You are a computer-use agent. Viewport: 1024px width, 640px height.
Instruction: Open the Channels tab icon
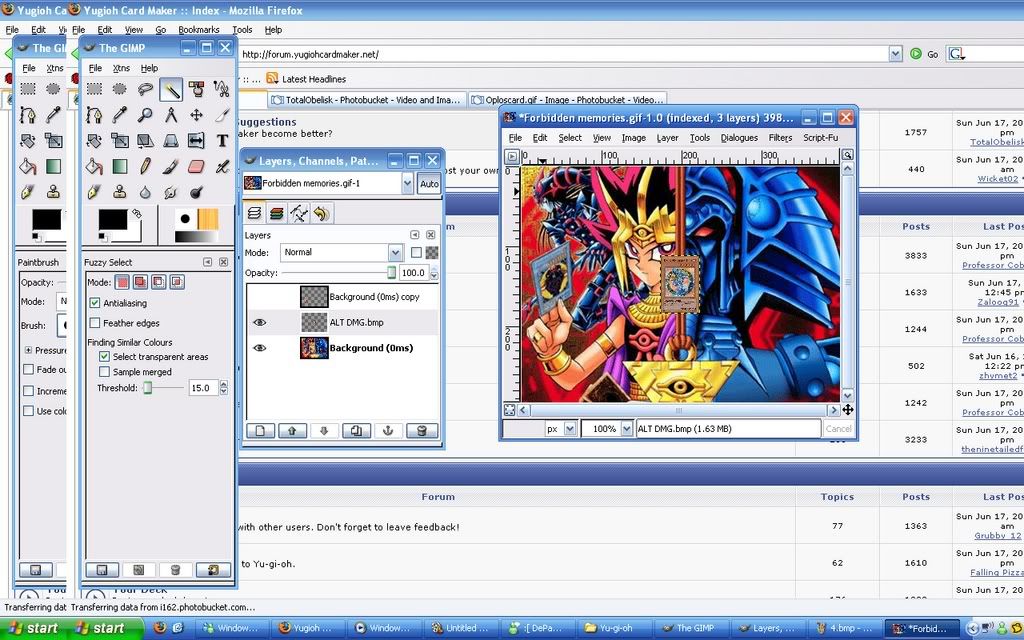[x=276, y=213]
